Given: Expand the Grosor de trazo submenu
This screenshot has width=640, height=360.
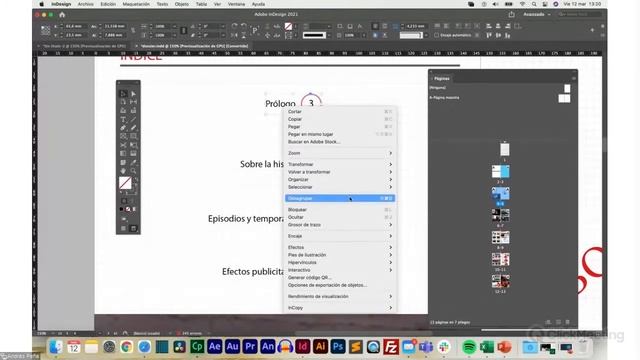Looking at the screenshot, I should pos(340,225).
